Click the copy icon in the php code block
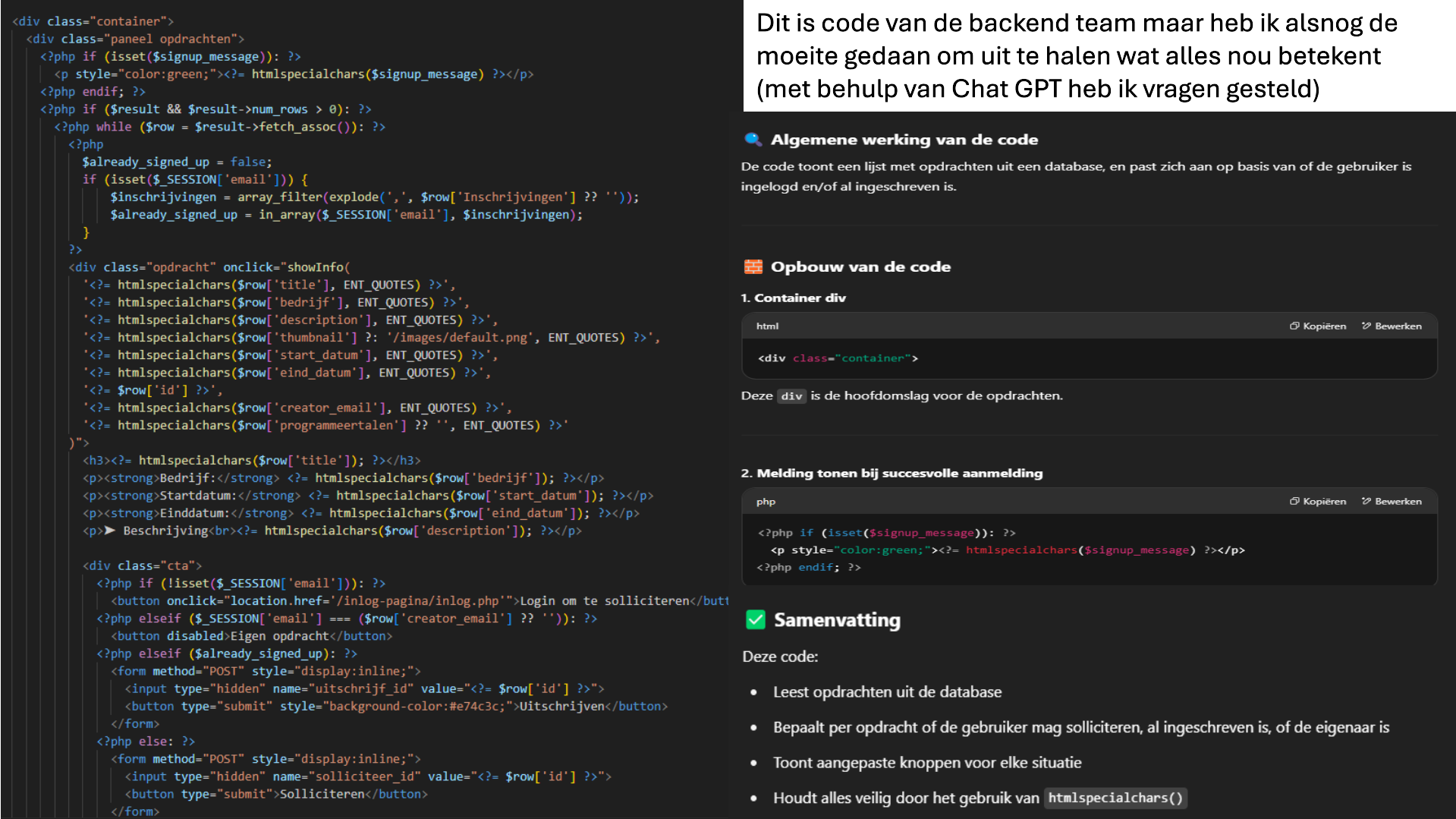The image size is (1456, 819). point(1294,502)
